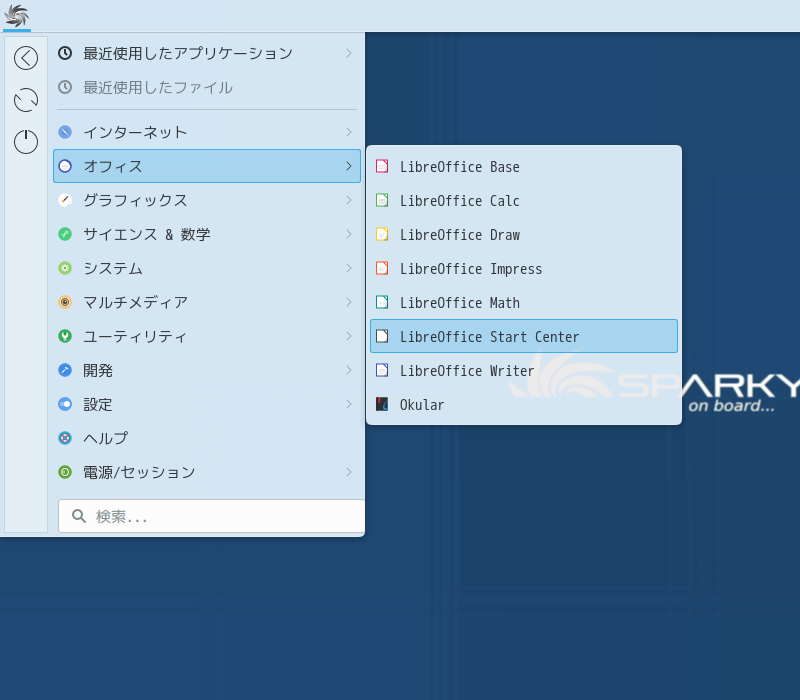Viewport: 800px width, 700px height.
Task: Expand the インターネット submenu arrow
Action: 348,132
